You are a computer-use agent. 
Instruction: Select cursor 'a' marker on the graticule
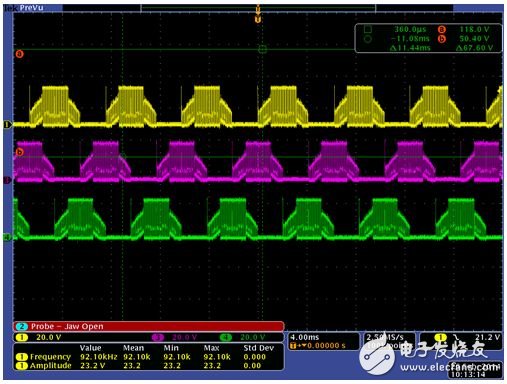click(x=20, y=54)
